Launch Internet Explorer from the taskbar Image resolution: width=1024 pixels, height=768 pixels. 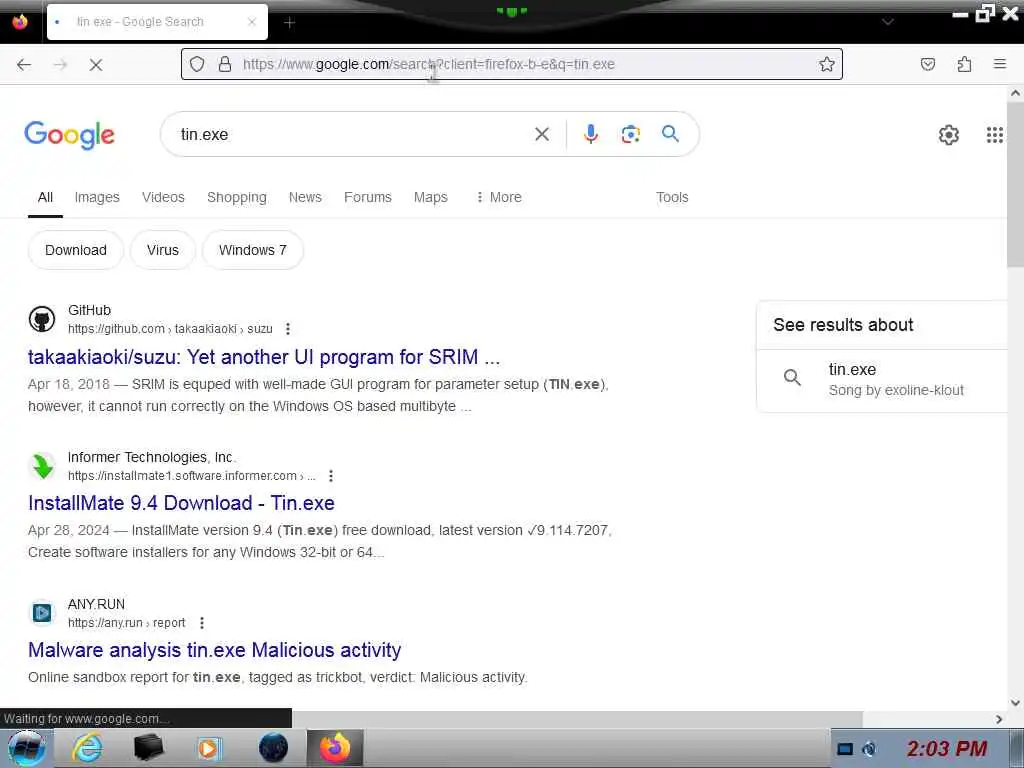coord(87,748)
